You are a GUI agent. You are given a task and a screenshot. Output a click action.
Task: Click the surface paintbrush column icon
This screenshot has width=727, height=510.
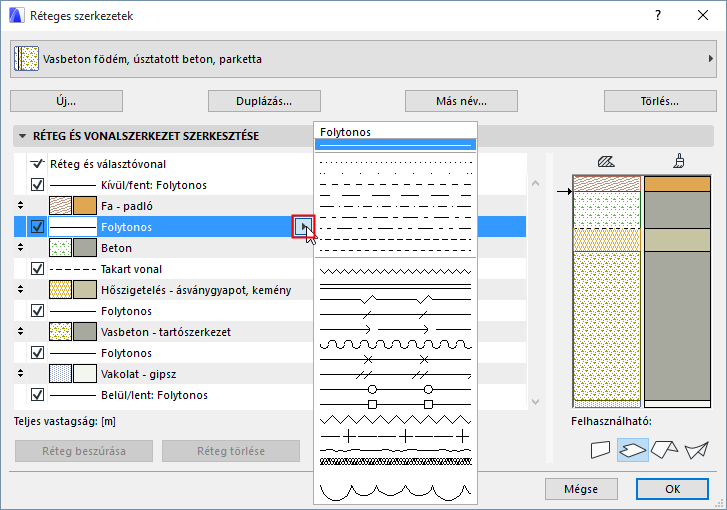coord(678,161)
